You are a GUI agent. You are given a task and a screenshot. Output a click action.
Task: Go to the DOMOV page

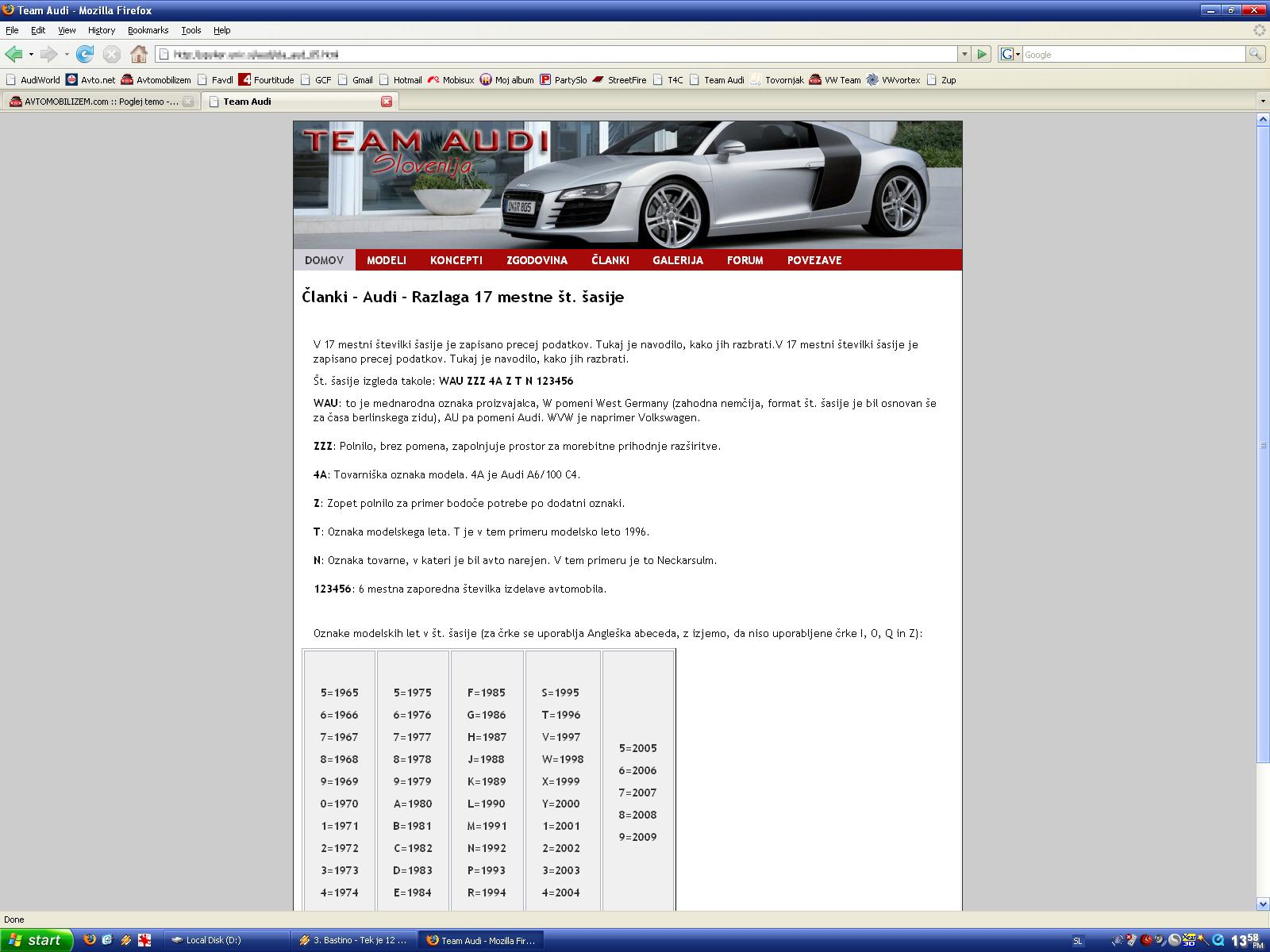tap(324, 260)
